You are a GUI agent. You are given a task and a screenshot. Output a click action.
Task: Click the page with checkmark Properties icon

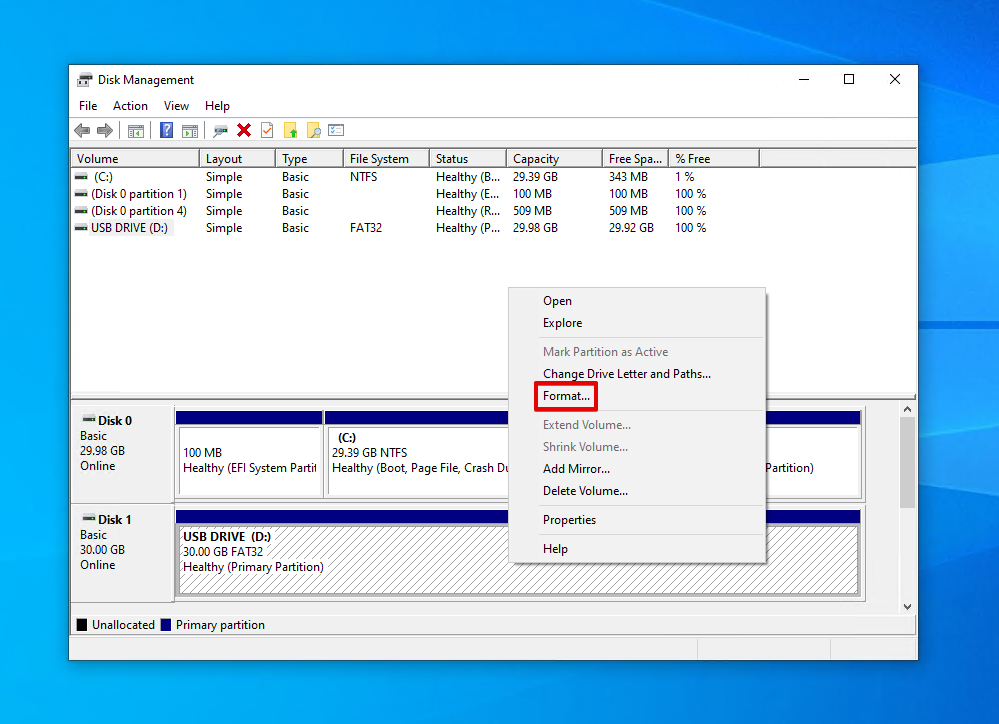pyautogui.click(x=267, y=131)
